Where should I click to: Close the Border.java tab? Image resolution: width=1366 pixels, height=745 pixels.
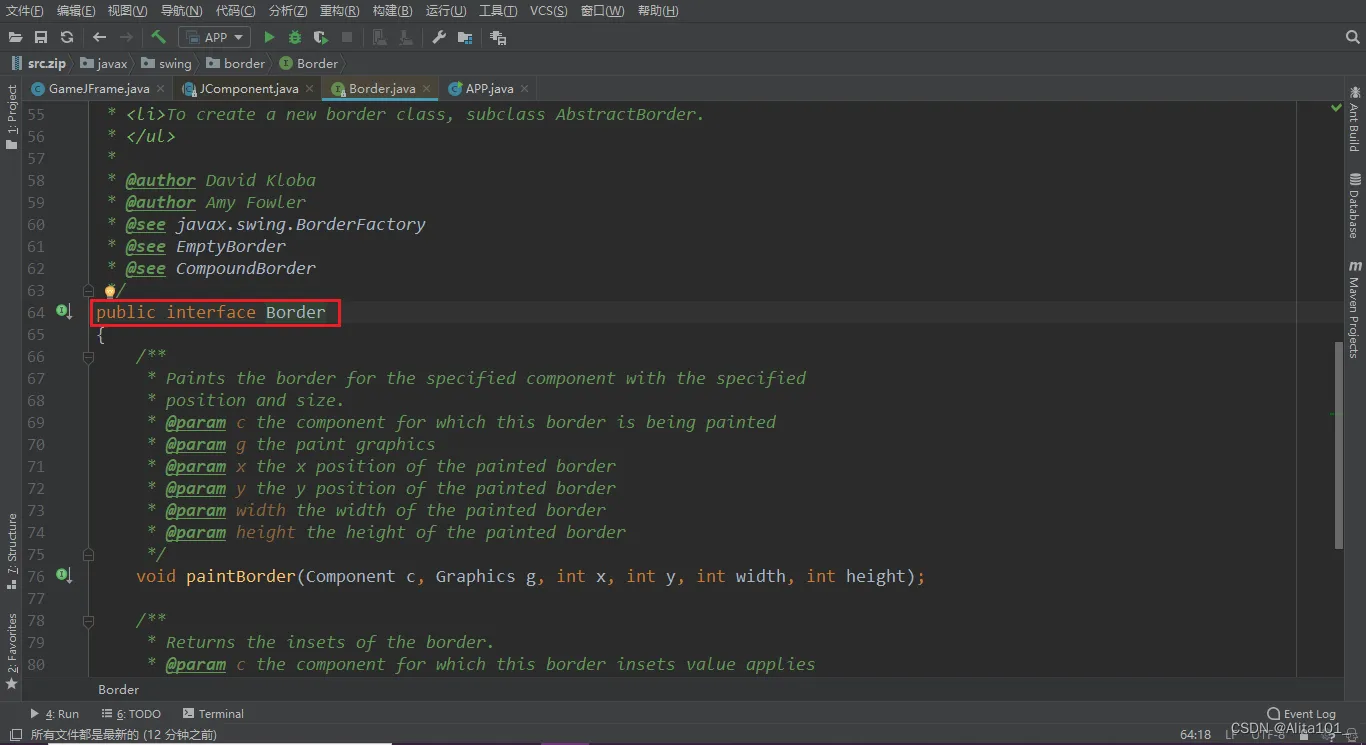pyautogui.click(x=427, y=88)
